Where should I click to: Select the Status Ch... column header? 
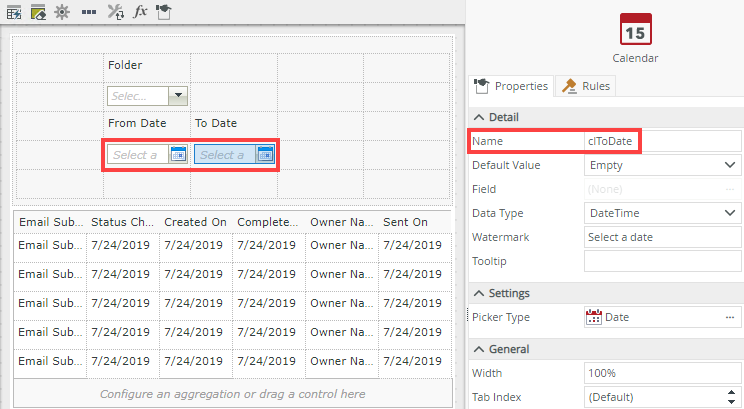122,222
